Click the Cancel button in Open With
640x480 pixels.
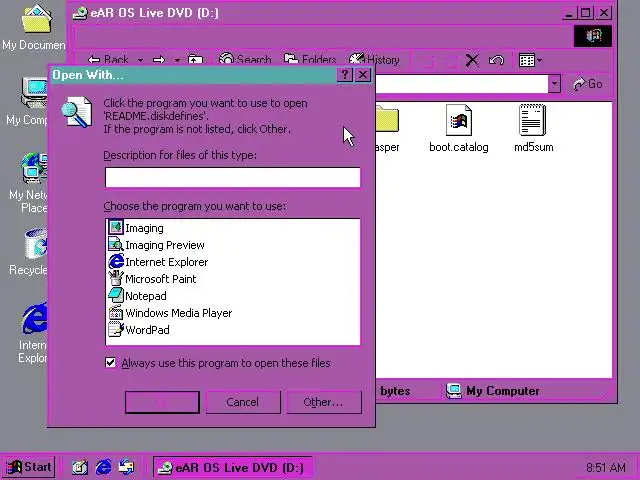point(243,402)
